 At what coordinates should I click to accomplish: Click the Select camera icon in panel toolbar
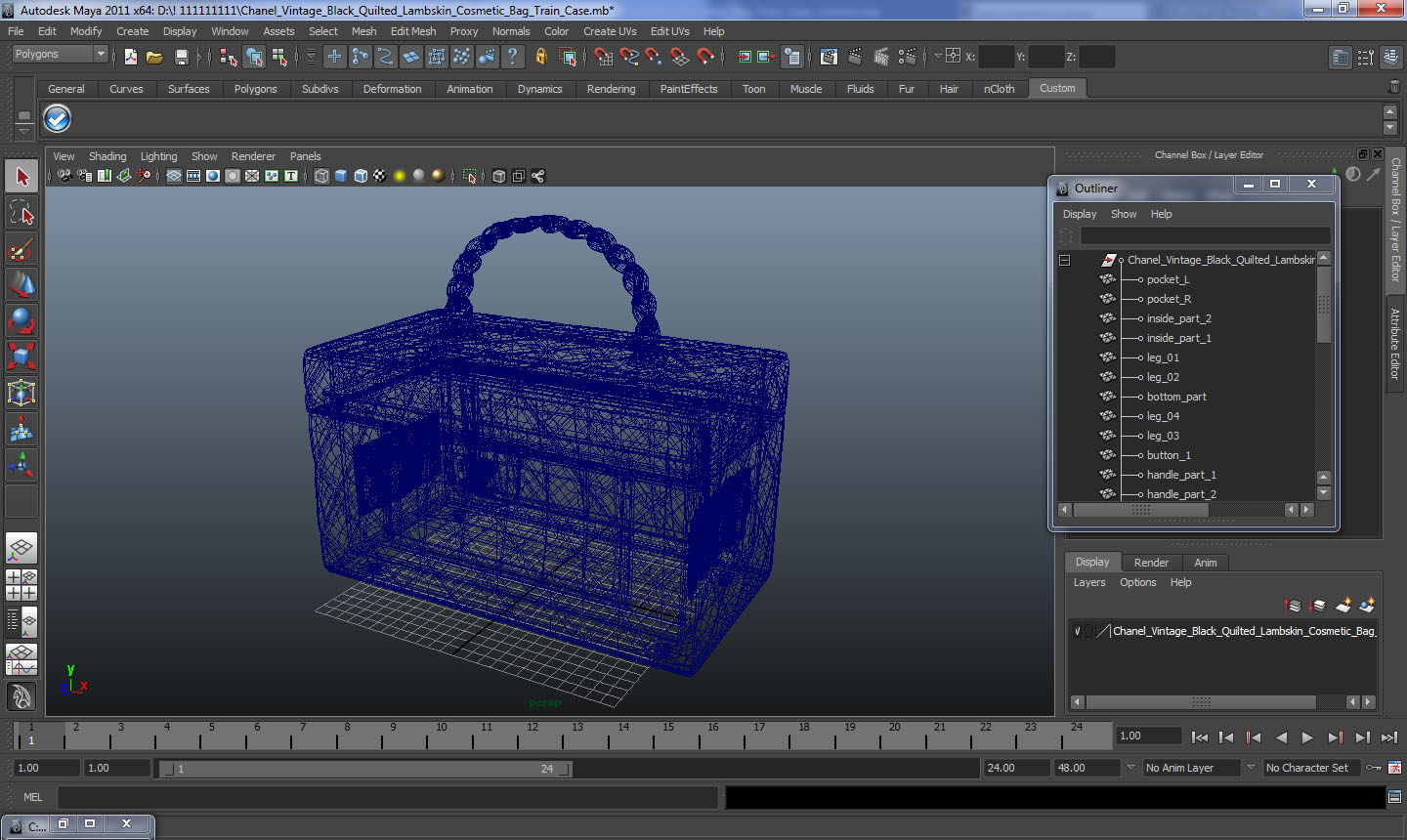pyautogui.click(x=64, y=176)
